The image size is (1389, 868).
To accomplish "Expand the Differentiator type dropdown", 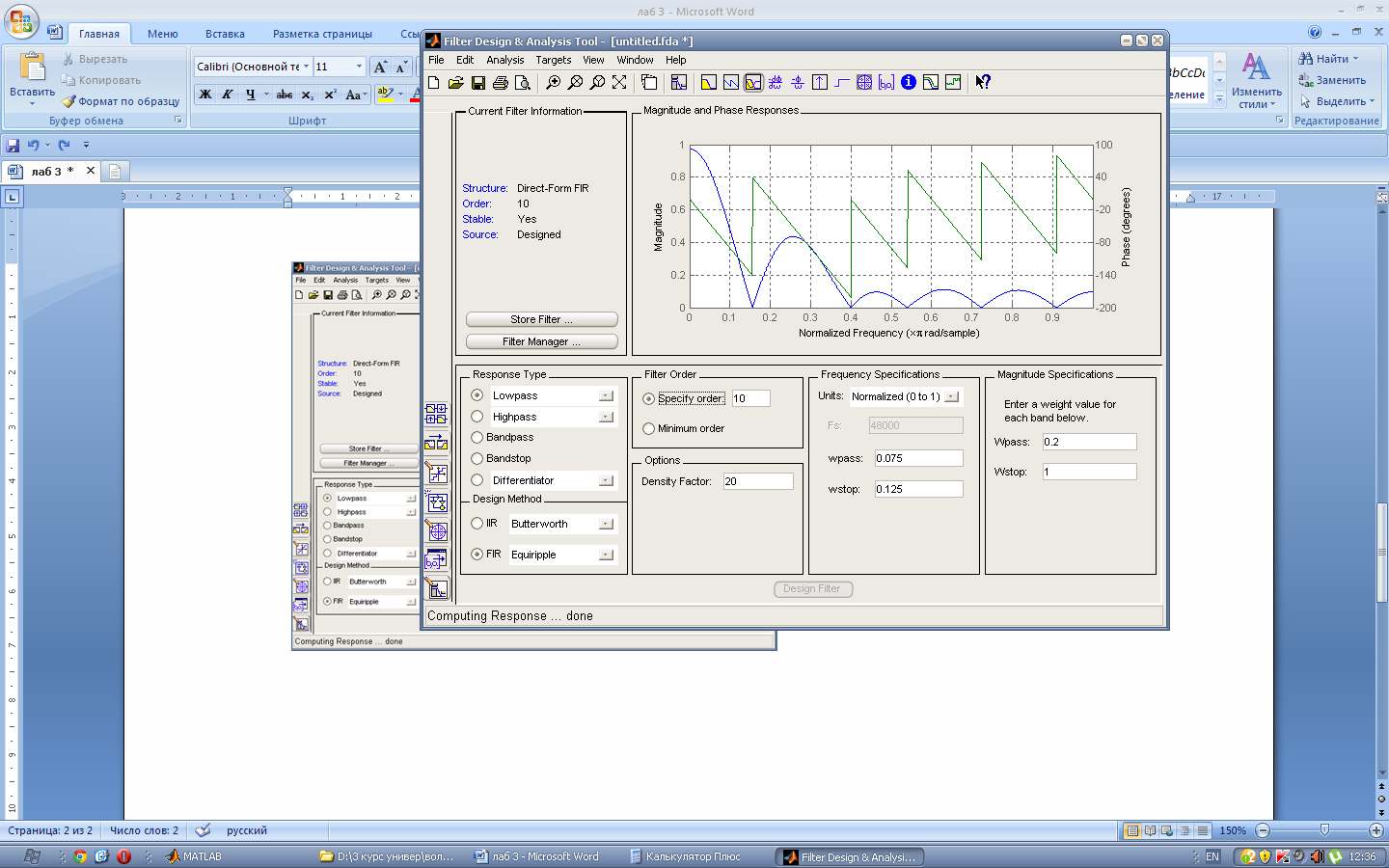I will (x=606, y=480).
